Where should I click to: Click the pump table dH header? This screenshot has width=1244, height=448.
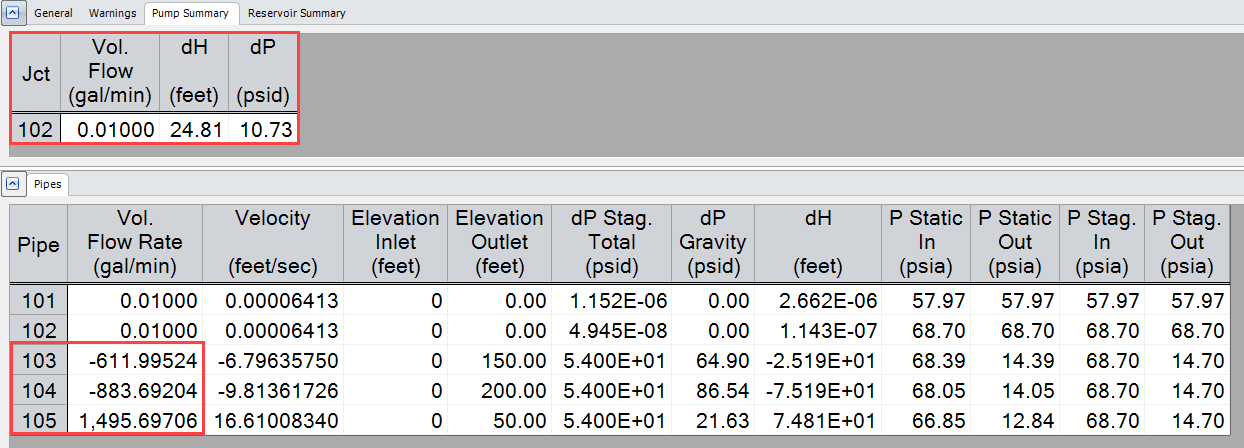[x=194, y=74]
